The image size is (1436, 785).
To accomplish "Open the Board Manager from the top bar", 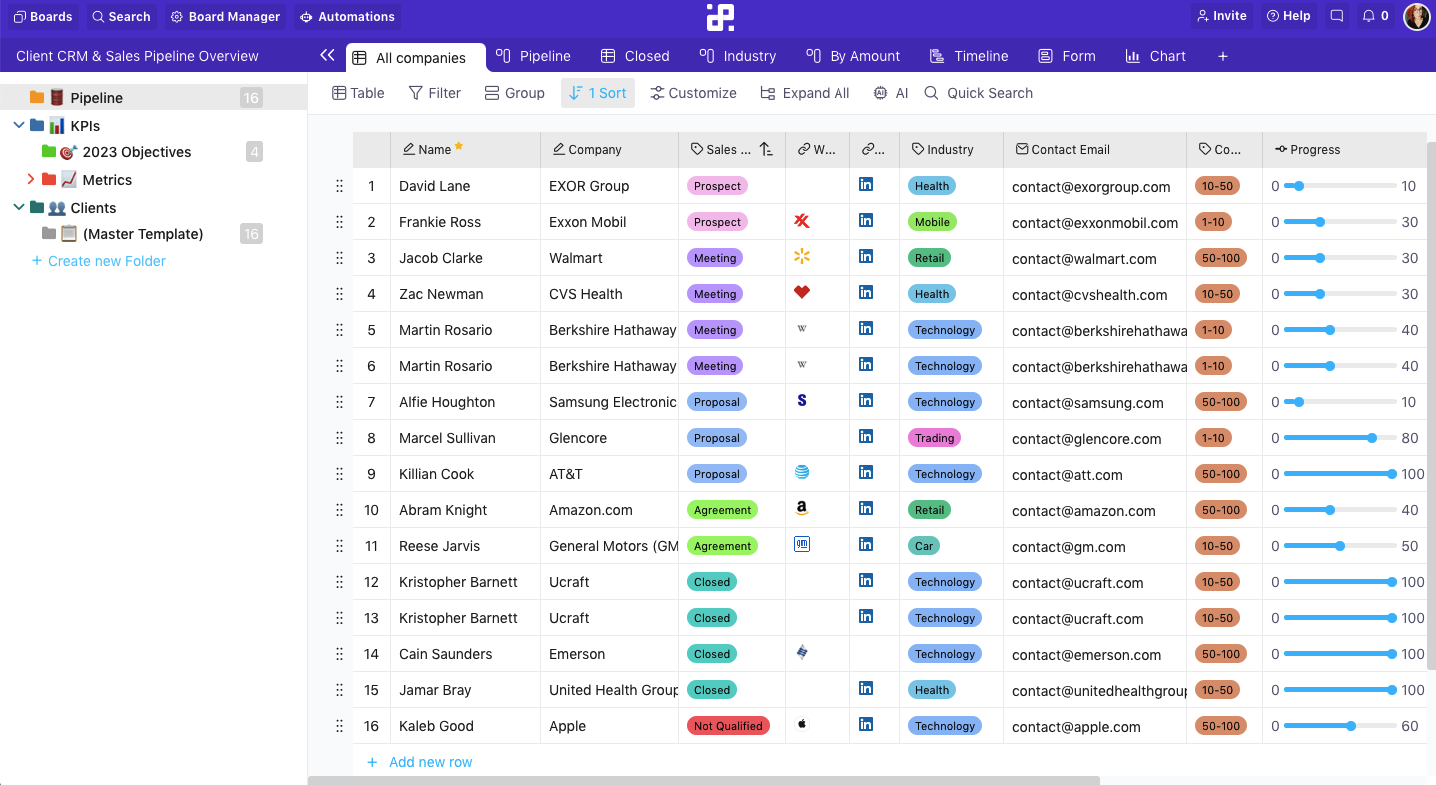I will [225, 16].
